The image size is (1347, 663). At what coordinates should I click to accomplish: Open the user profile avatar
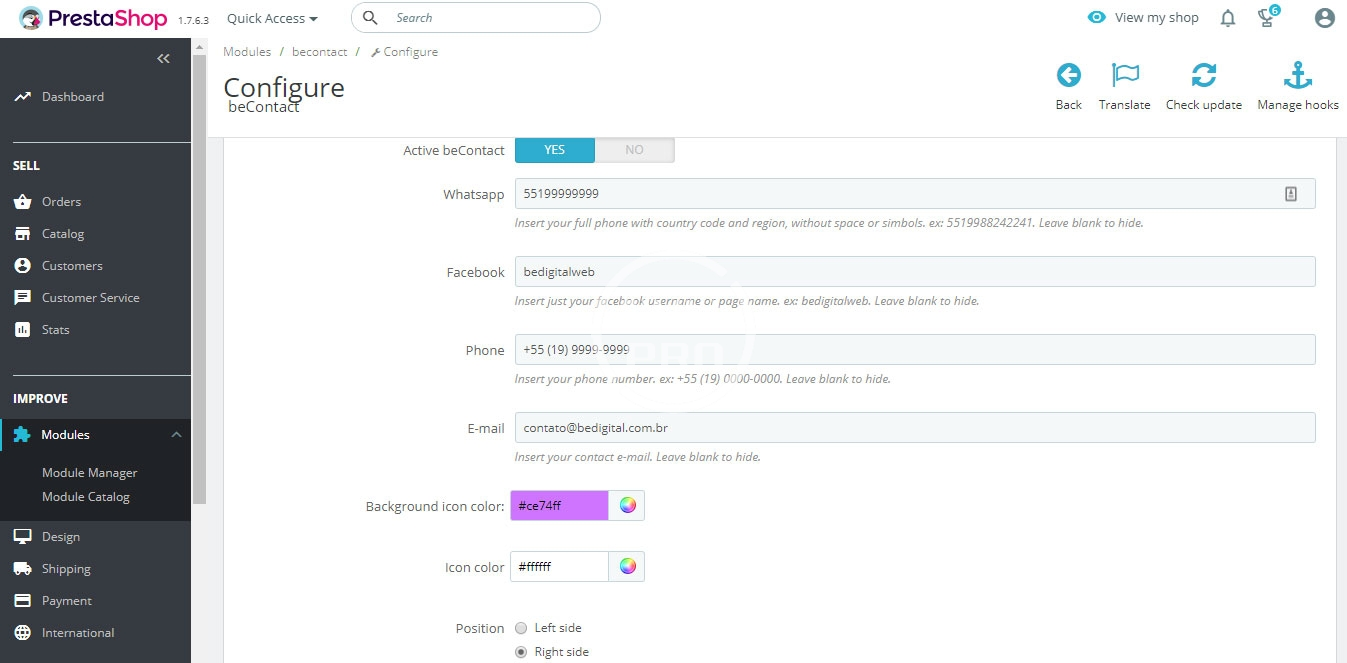[x=1325, y=18]
